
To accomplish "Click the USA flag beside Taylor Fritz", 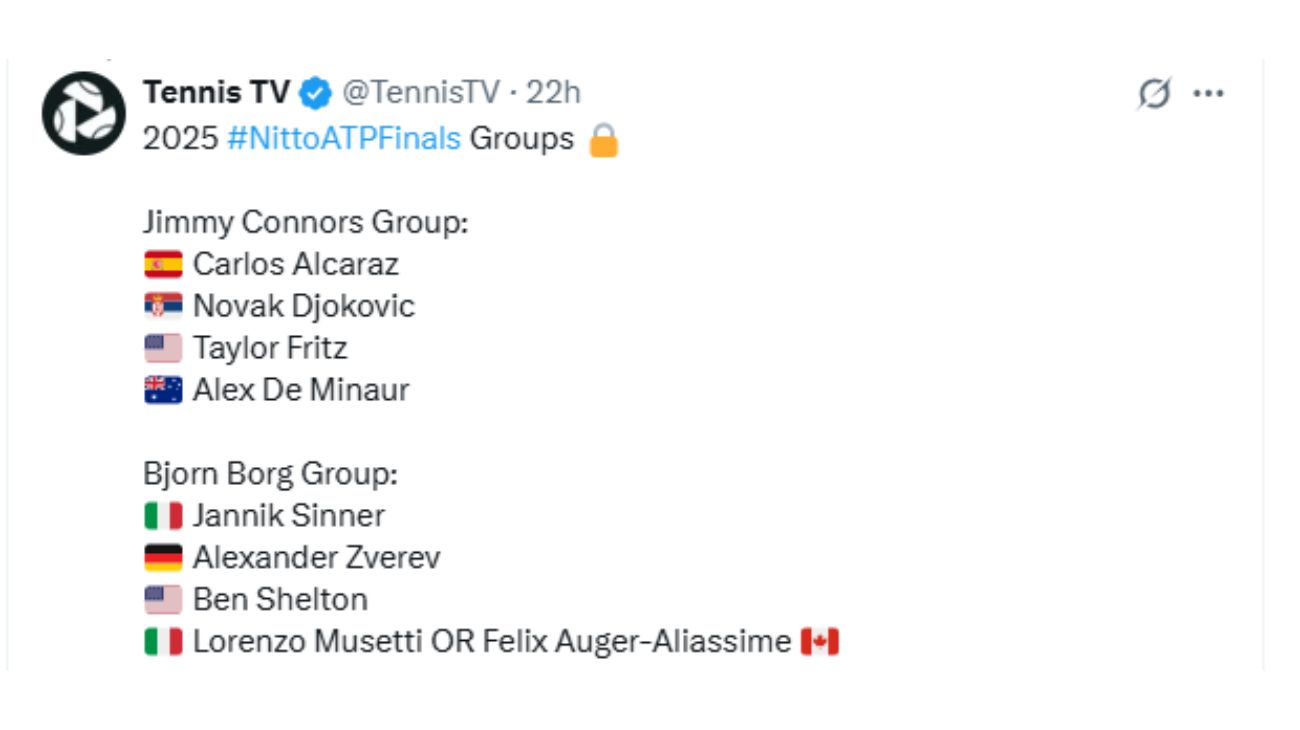I will (x=163, y=348).
